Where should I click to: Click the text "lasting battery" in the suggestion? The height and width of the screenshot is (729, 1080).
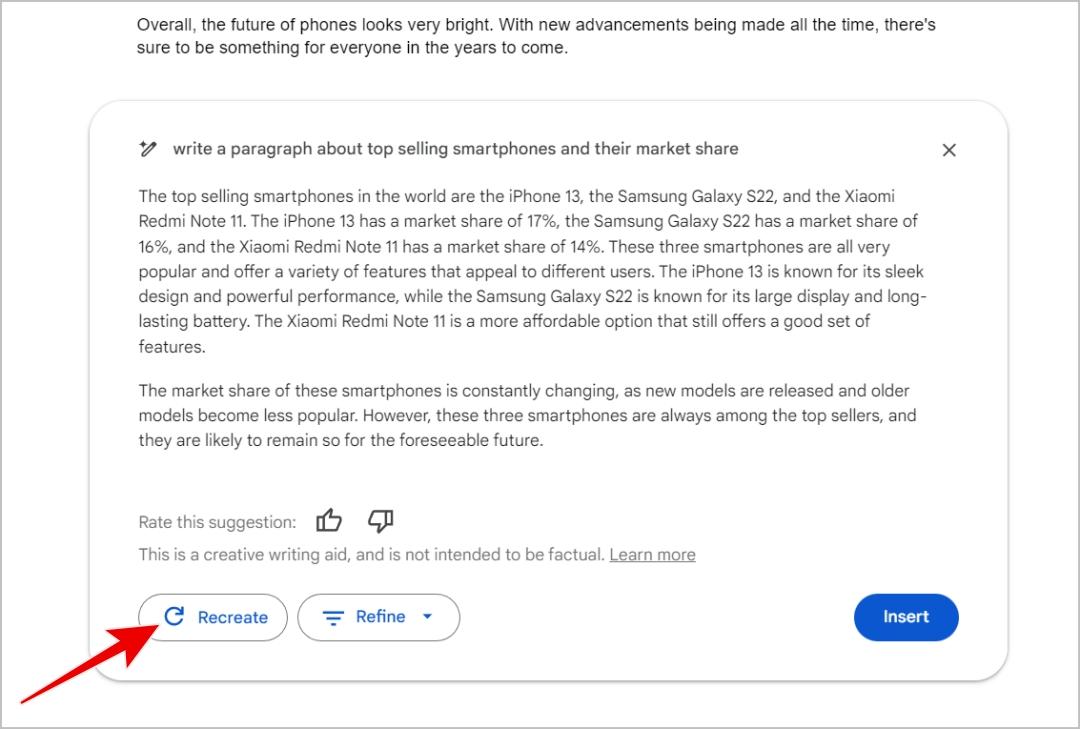click(x=194, y=321)
